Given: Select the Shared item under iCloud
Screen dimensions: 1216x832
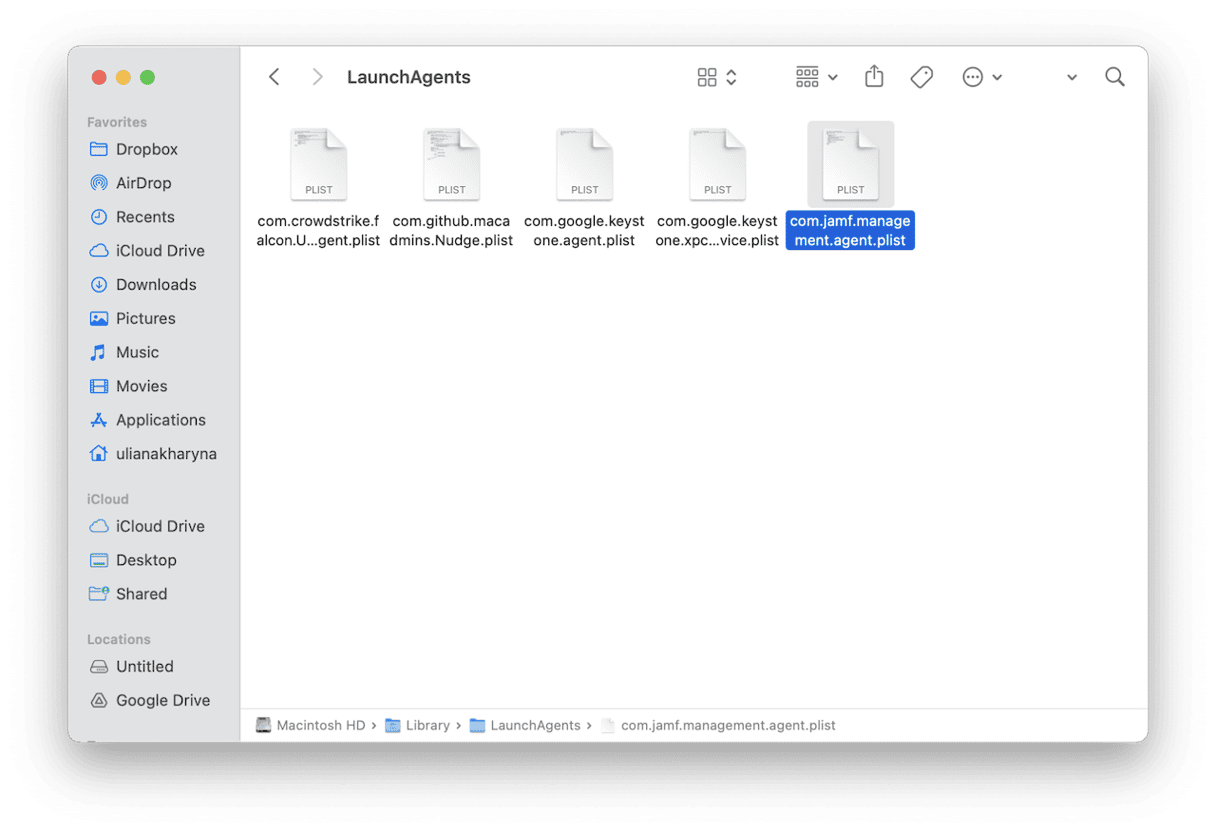Looking at the screenshot, I should point(140,594).
